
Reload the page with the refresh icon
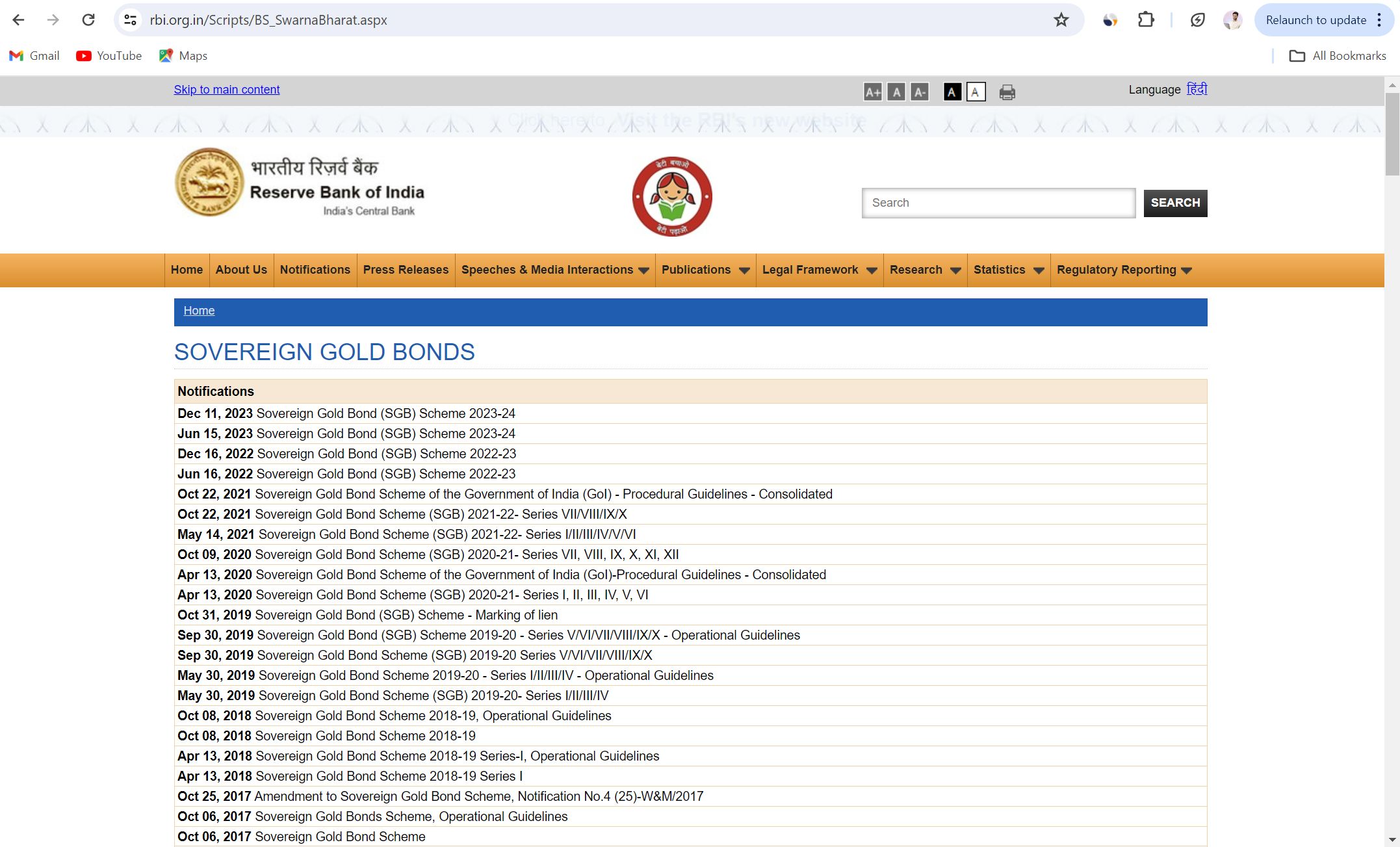coord(88,20)
